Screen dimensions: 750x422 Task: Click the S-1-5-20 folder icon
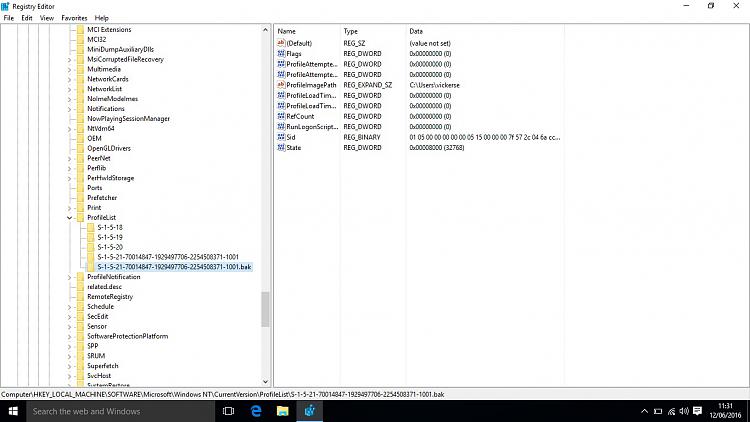pos(91,247)
